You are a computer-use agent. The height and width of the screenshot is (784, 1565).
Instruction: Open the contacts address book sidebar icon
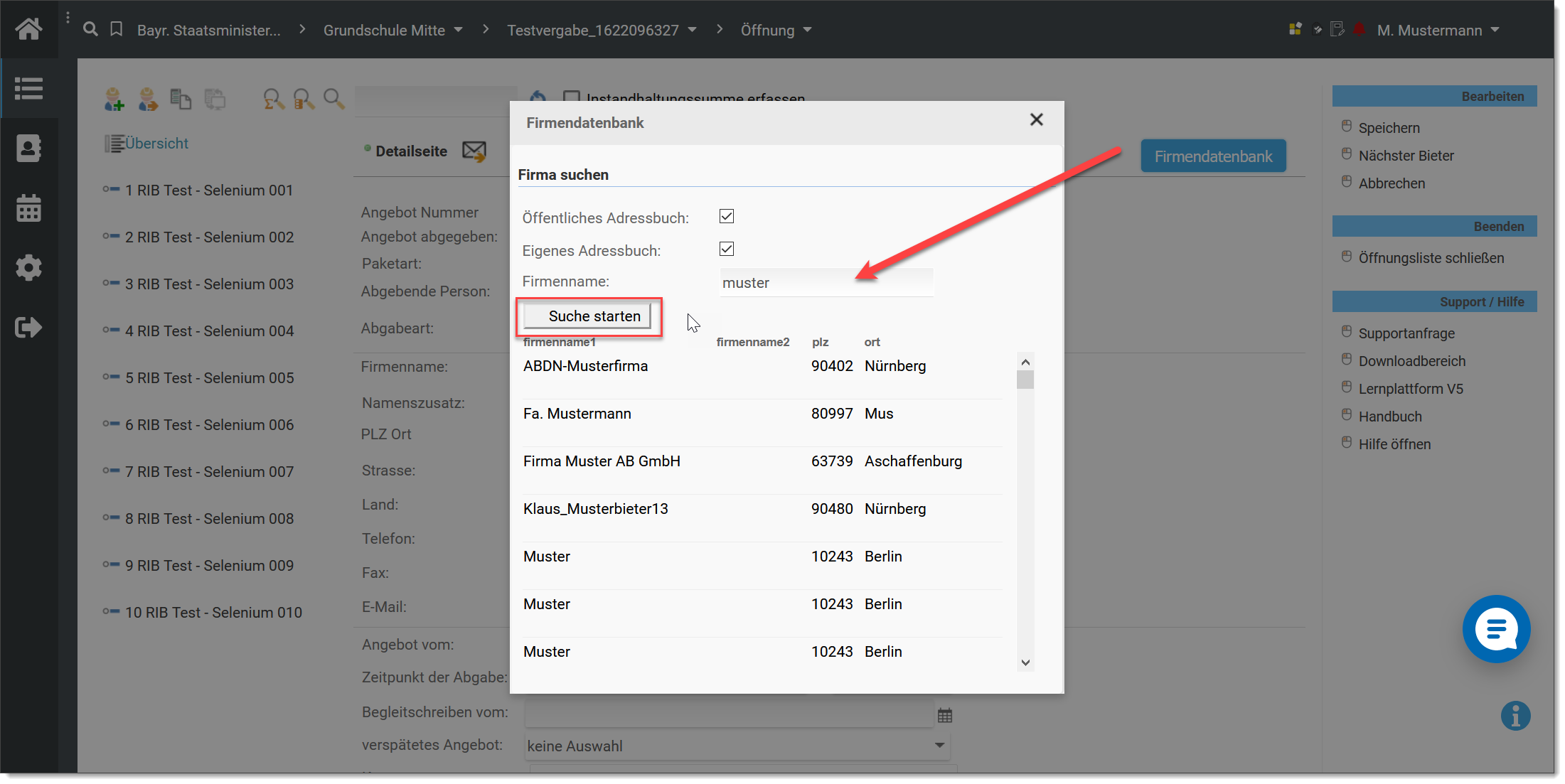click(29, 148)
